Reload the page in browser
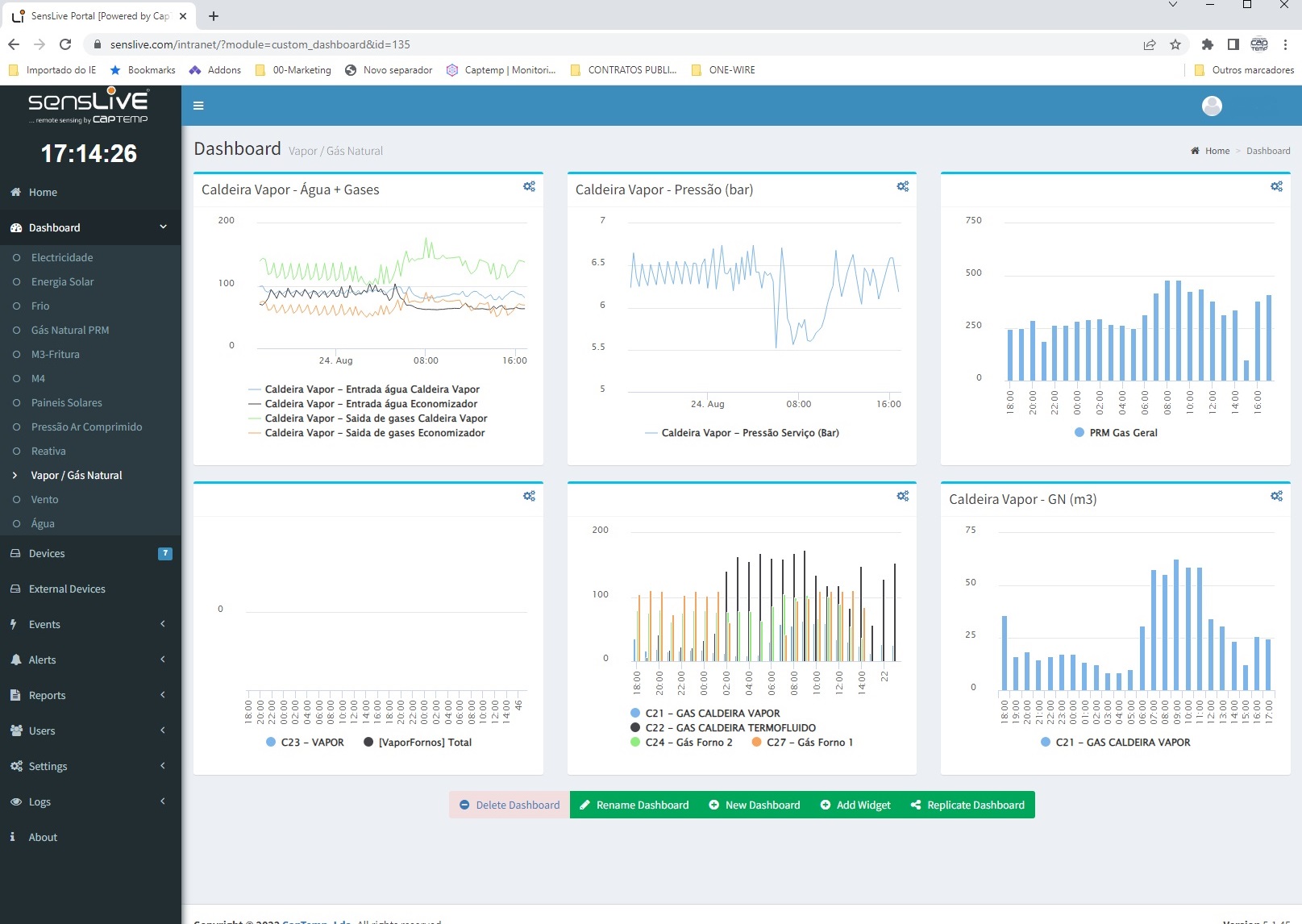The width and height of the screenshot is (1302, 924). click(65, 44)
